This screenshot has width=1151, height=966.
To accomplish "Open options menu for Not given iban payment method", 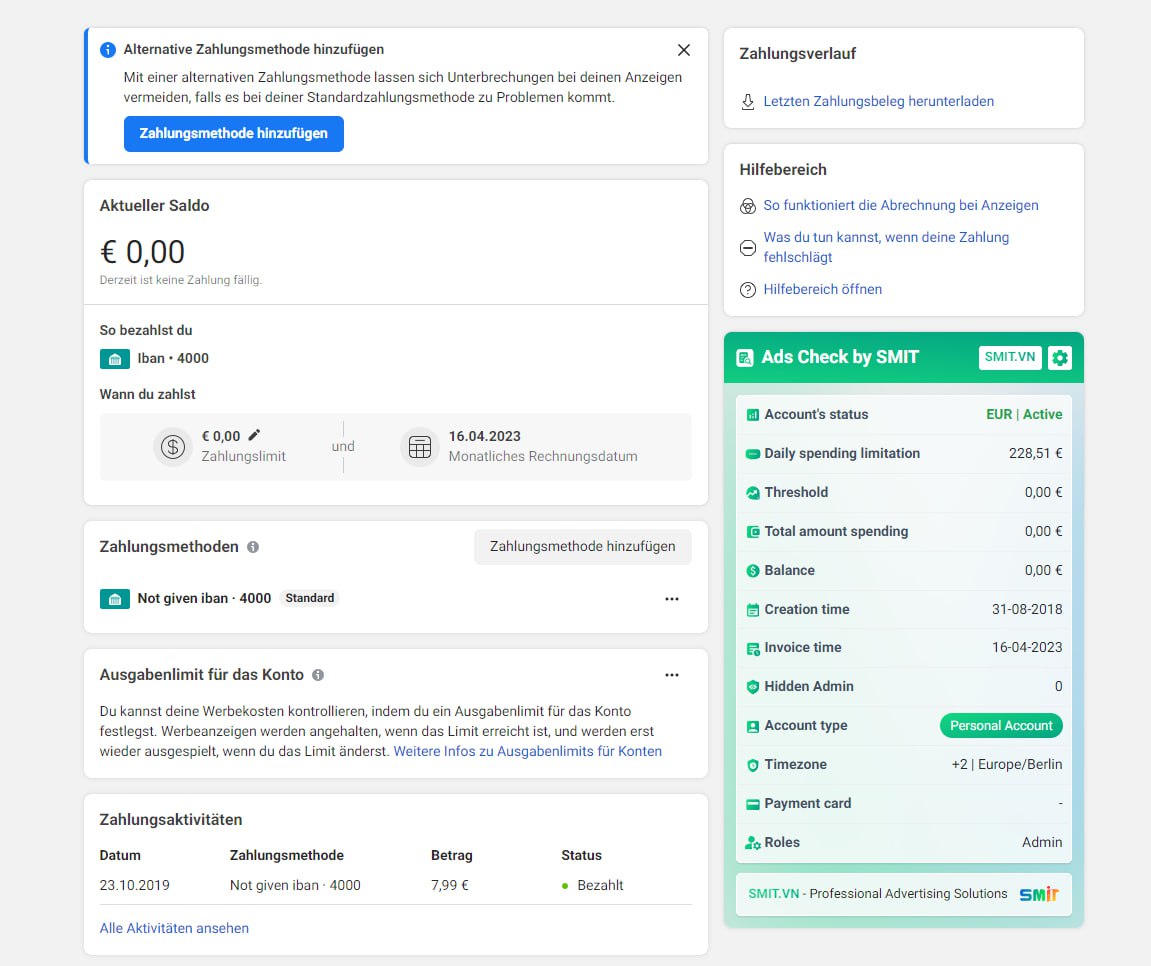I will (671, 599).
